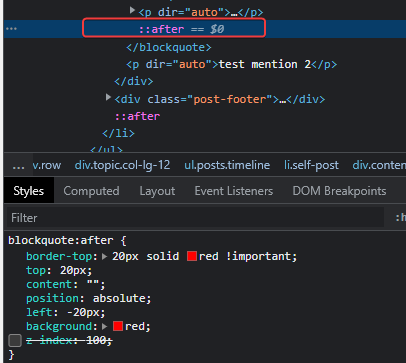Switch to the Styles tab

29,191
